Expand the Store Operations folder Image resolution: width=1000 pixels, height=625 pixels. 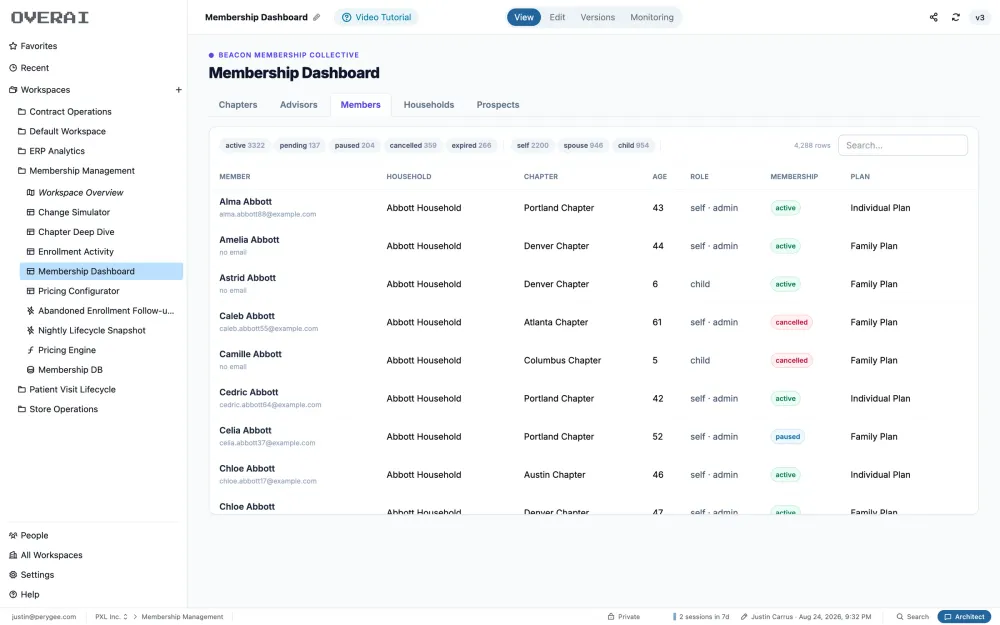pyautogui.click(x=57, y=409)
